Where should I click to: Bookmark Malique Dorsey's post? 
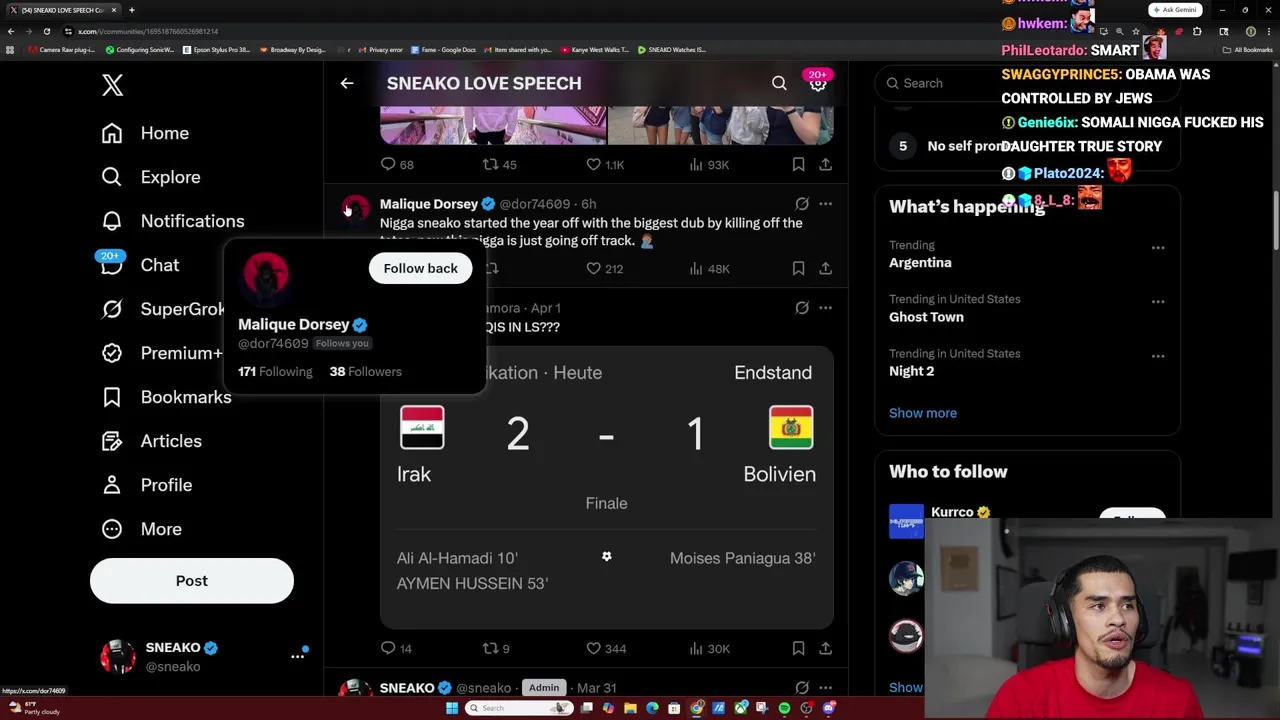(798, 268)
